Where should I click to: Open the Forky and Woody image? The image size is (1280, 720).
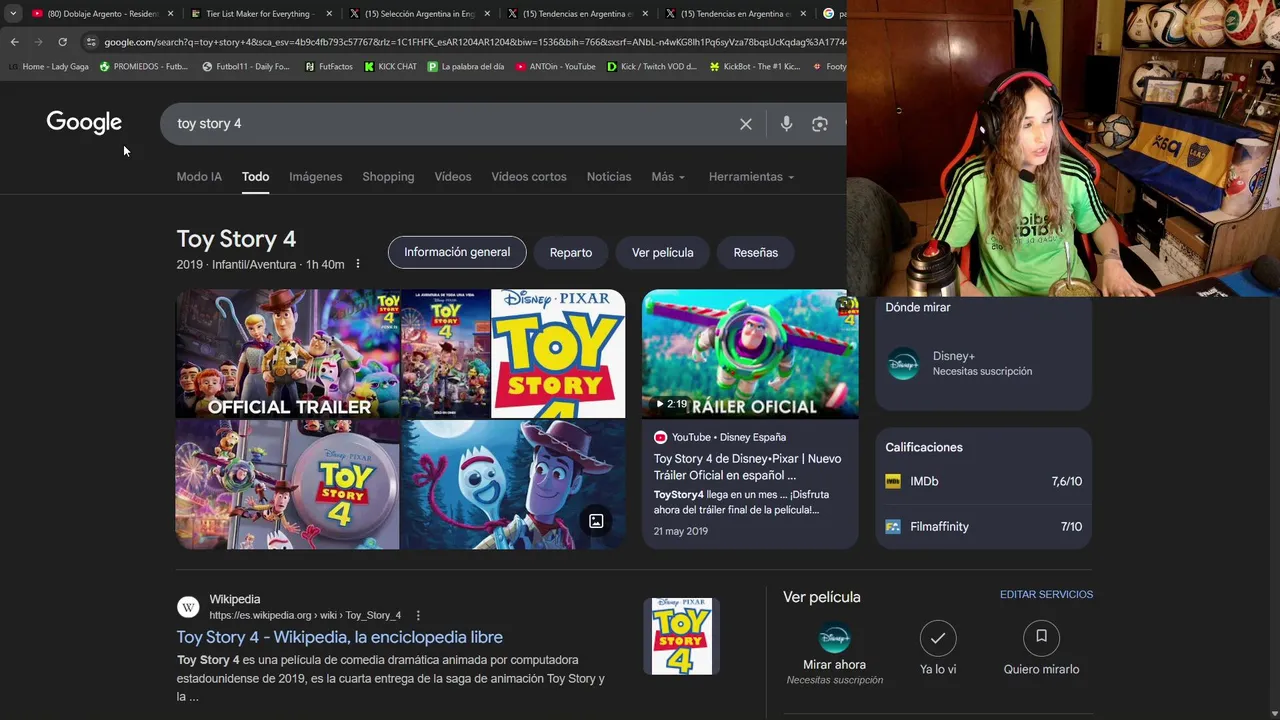tap(513, 485)
